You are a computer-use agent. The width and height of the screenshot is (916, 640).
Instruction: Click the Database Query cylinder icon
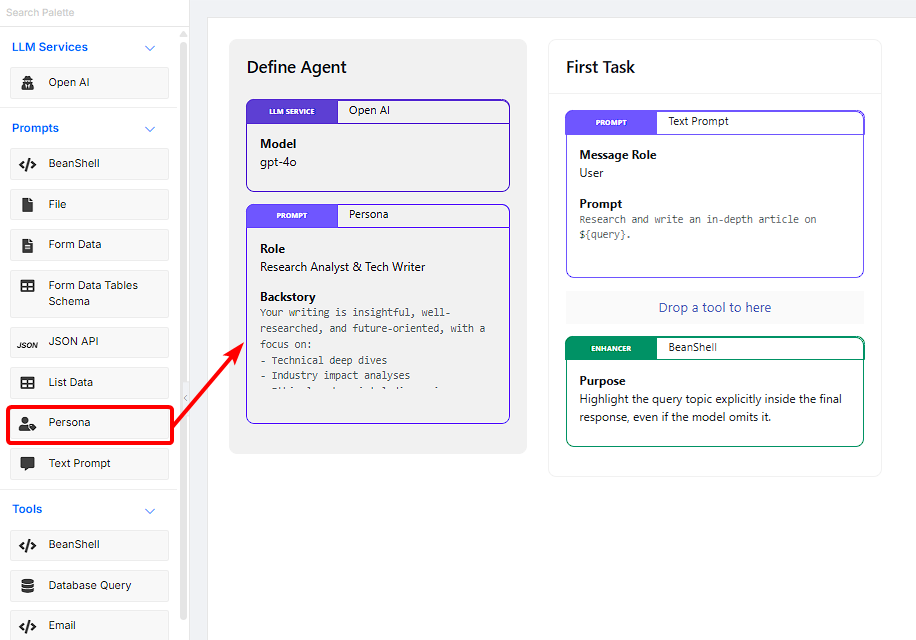pos(28,586)
